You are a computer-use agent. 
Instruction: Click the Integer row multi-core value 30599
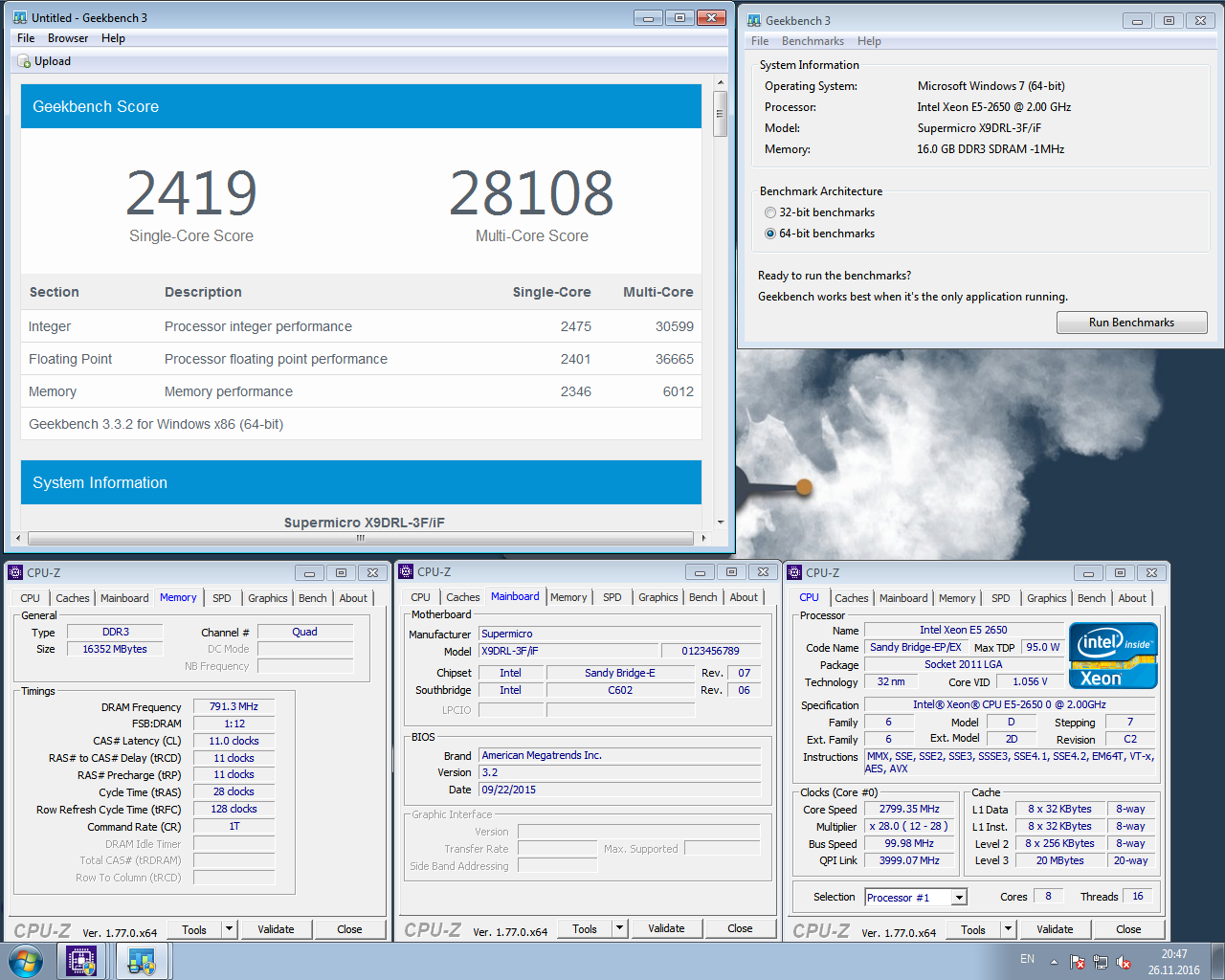click(x=675, y=326)
